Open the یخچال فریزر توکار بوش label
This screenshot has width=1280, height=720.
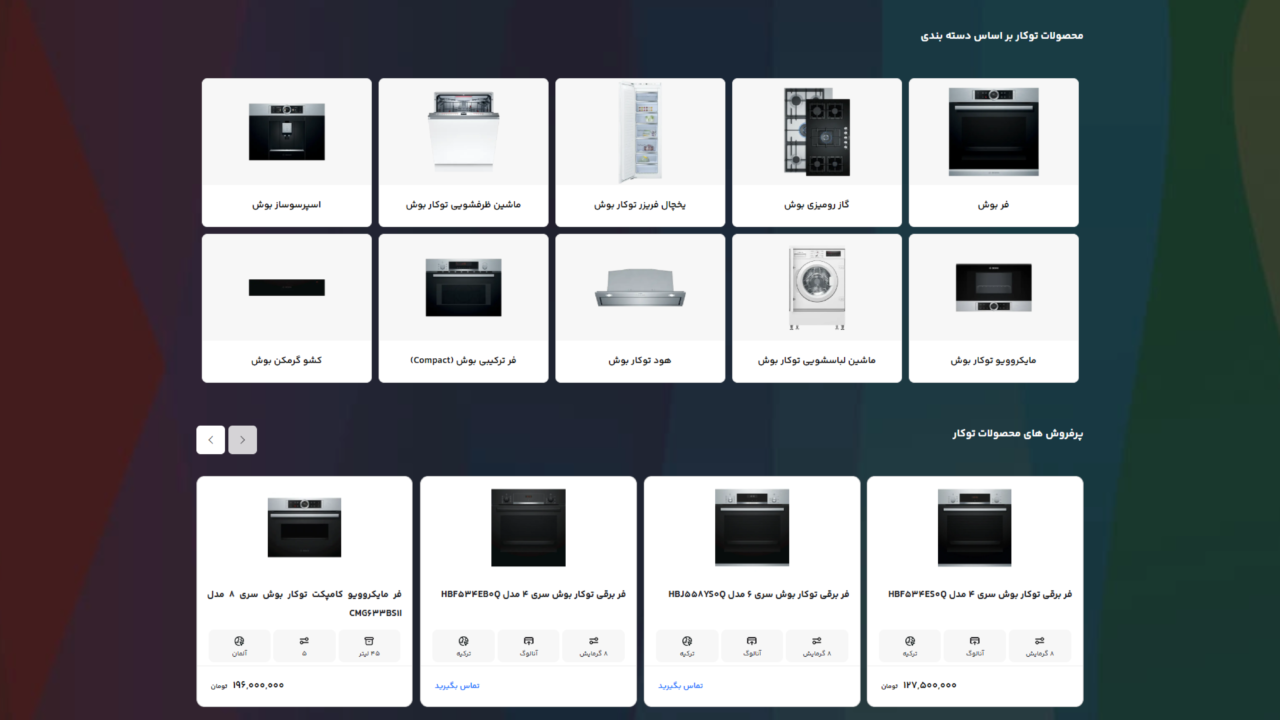tap(640, 205)
